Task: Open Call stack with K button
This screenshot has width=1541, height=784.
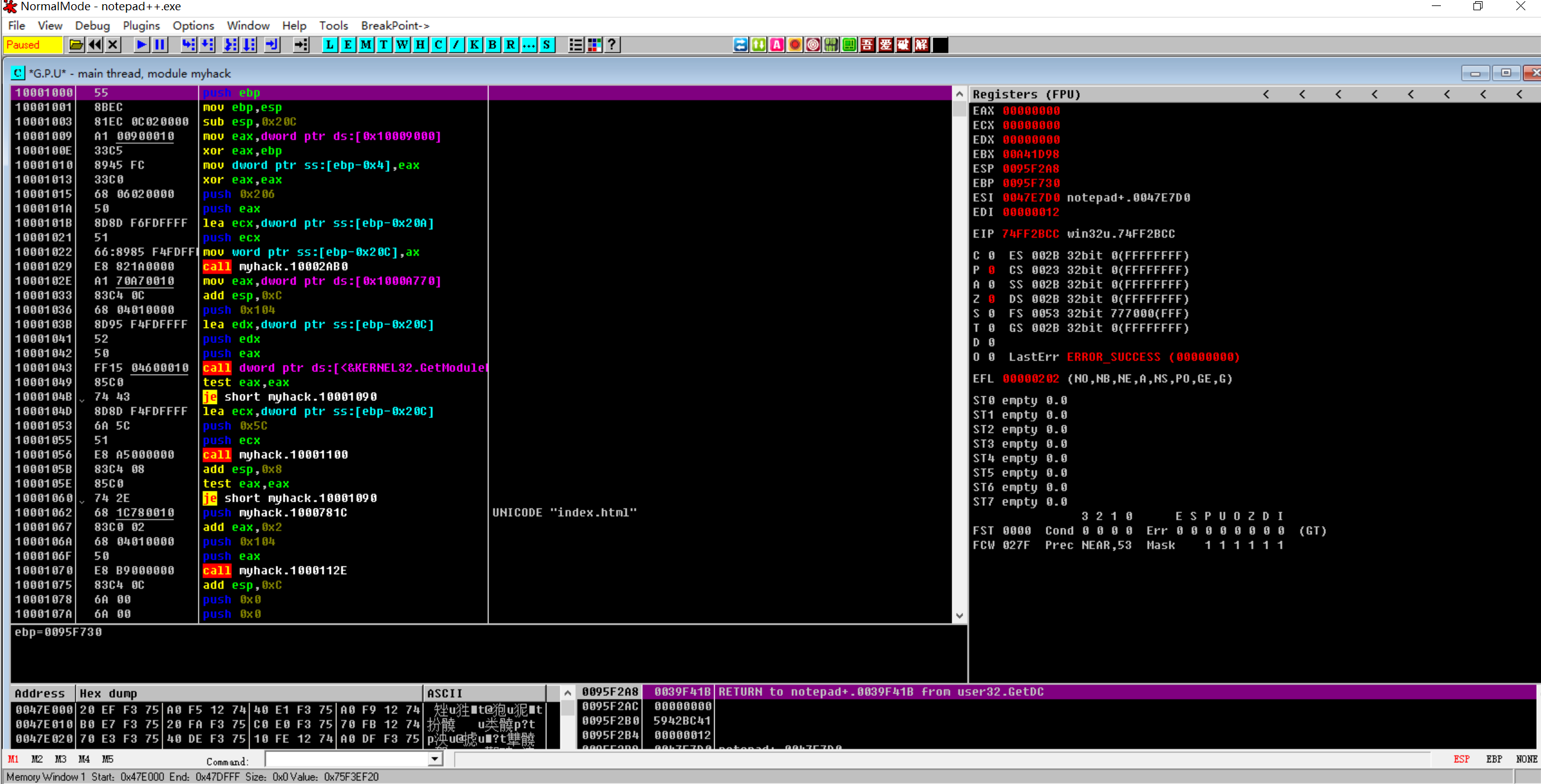Action: [475, 45]
